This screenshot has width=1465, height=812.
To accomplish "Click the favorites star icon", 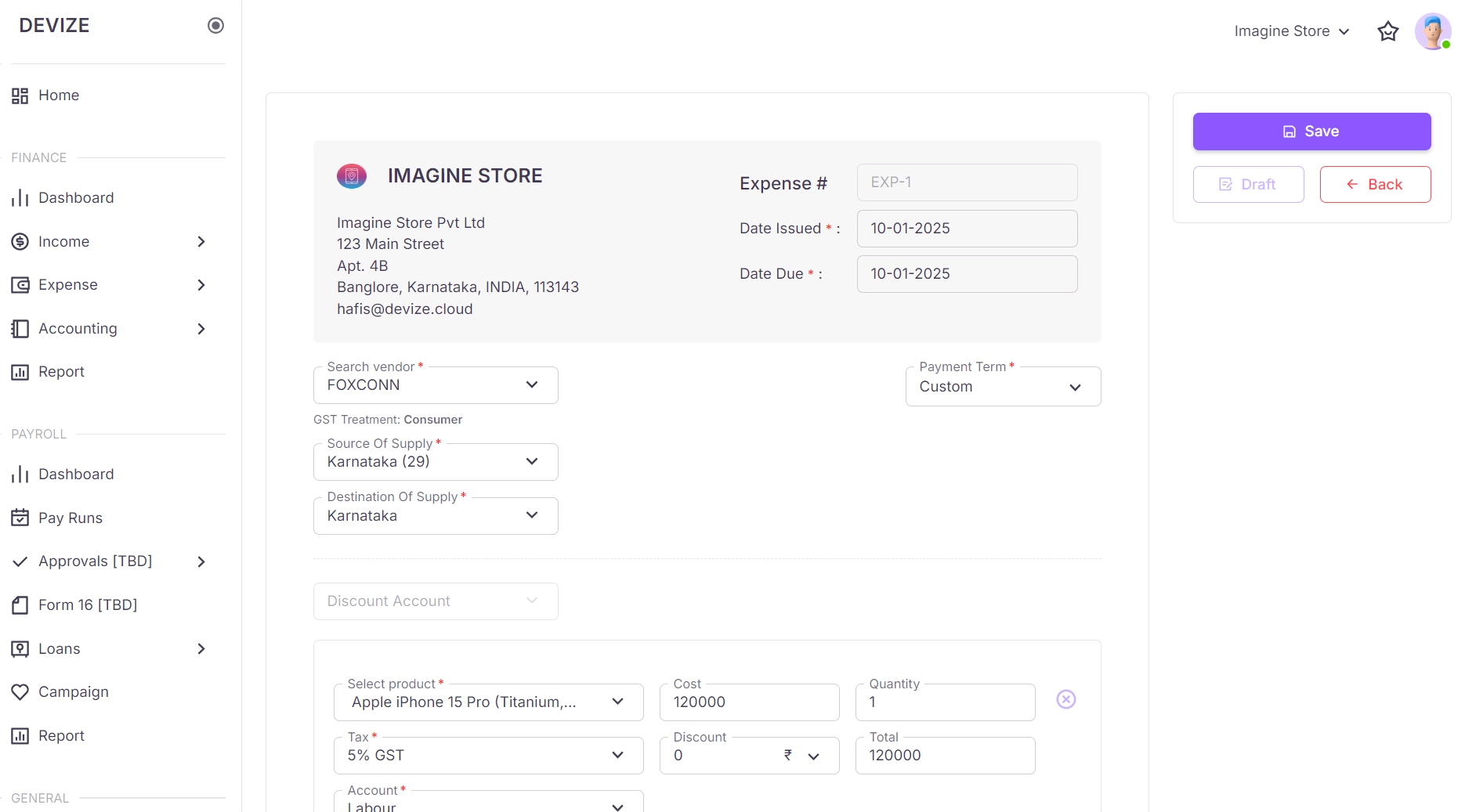I will pos(1388,31).
